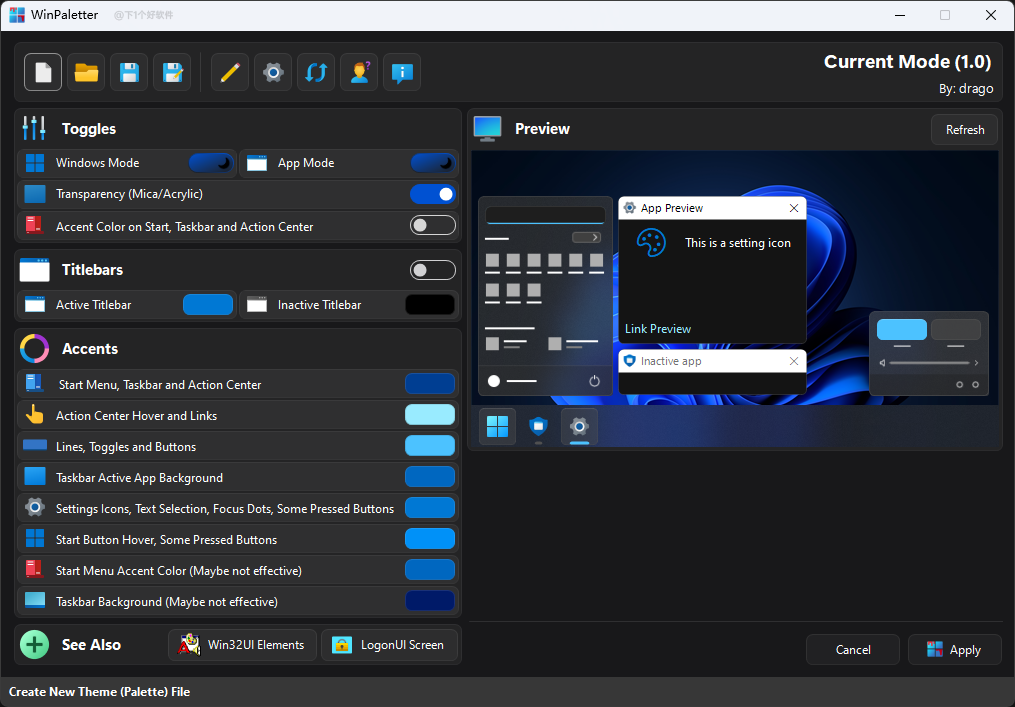Turn on the Titlebars toggle

pyautogui.click(x=432, y=270)
